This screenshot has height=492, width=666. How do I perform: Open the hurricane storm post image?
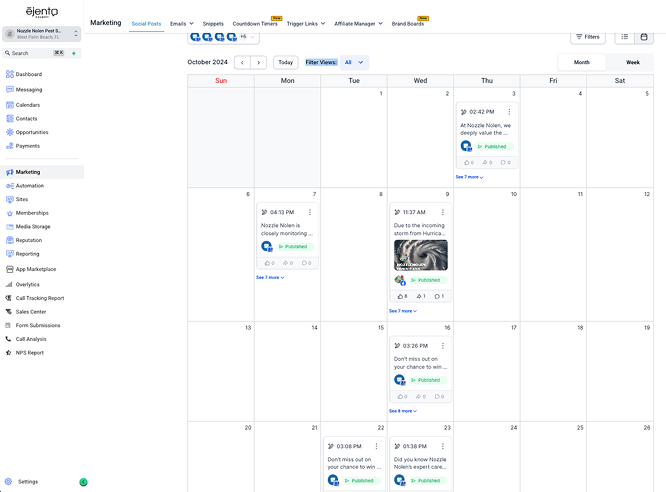coord(420,254)
